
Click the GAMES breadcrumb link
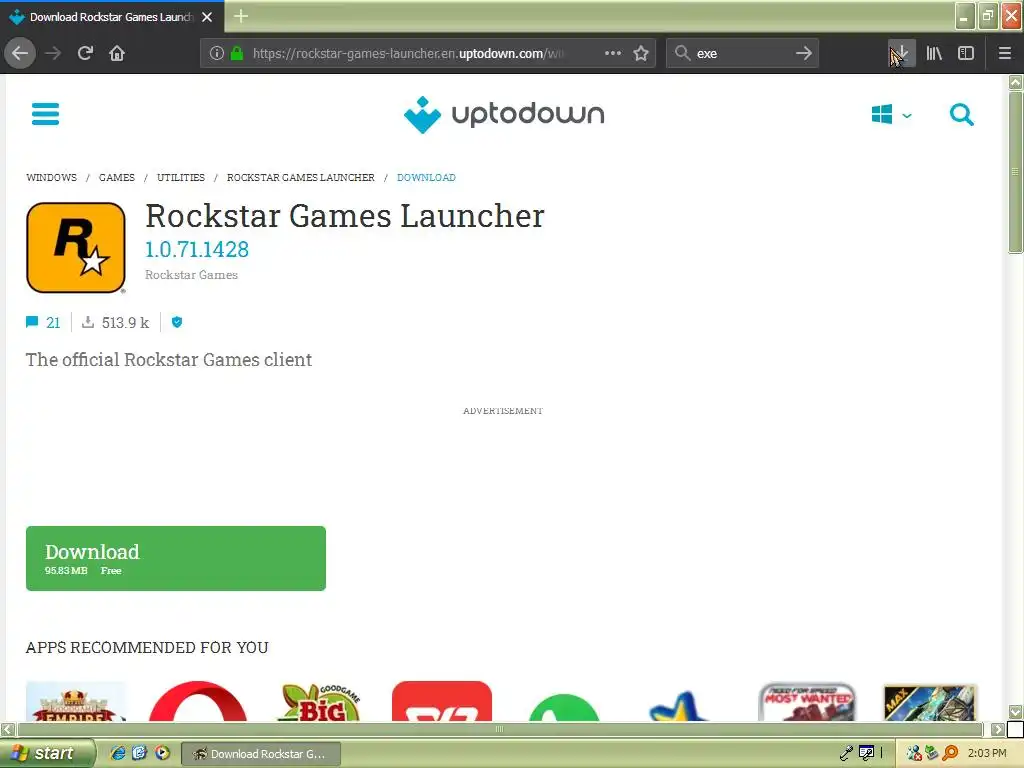tap(117, 178)
